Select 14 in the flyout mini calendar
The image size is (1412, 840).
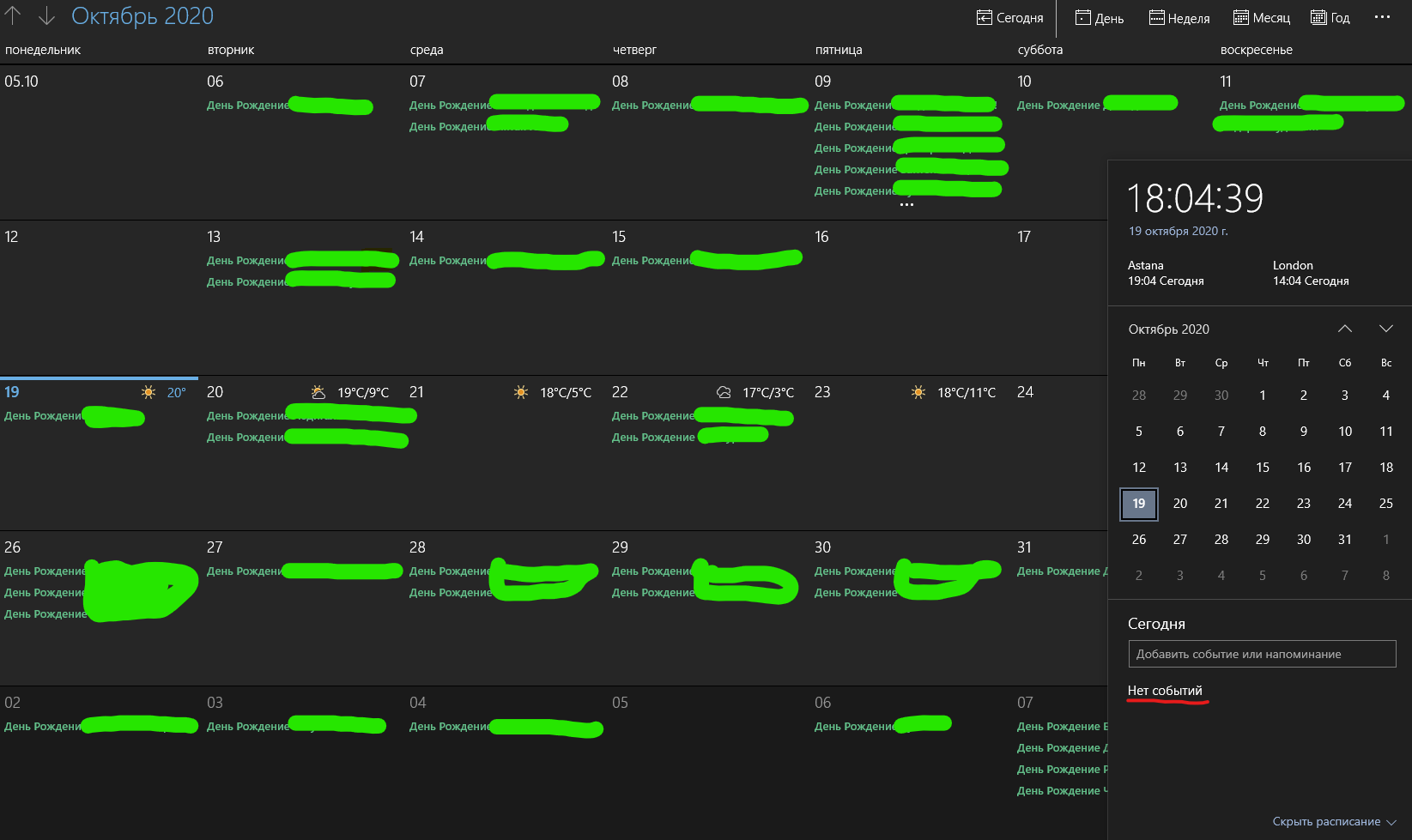click(1221, 468)
